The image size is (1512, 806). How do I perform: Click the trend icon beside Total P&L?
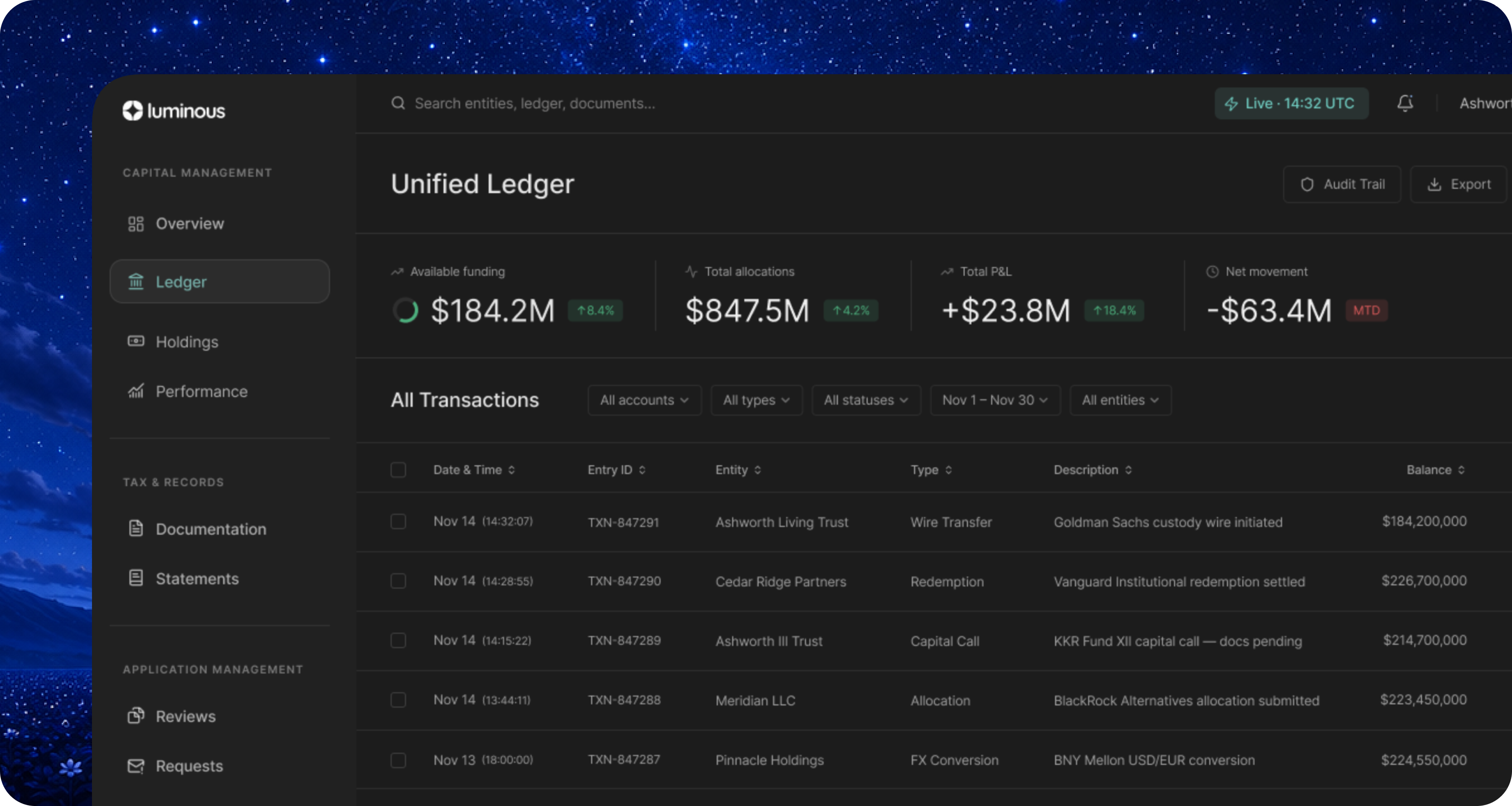(947, 272)
